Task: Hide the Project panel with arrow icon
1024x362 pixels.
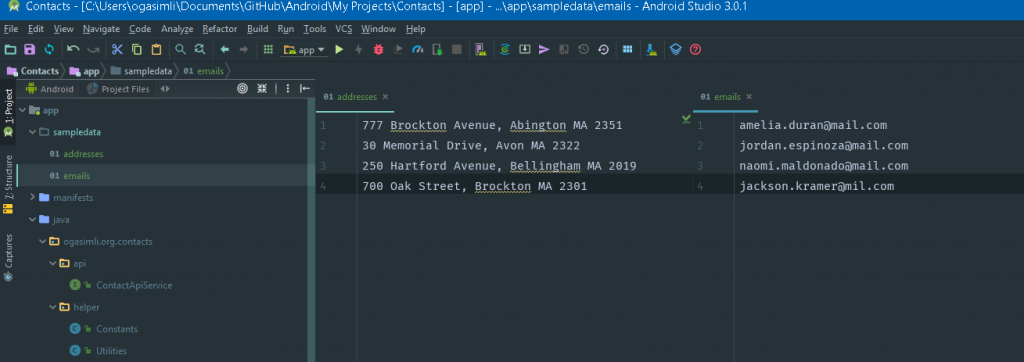Action: pyautogui.click(x=305, y=89)
